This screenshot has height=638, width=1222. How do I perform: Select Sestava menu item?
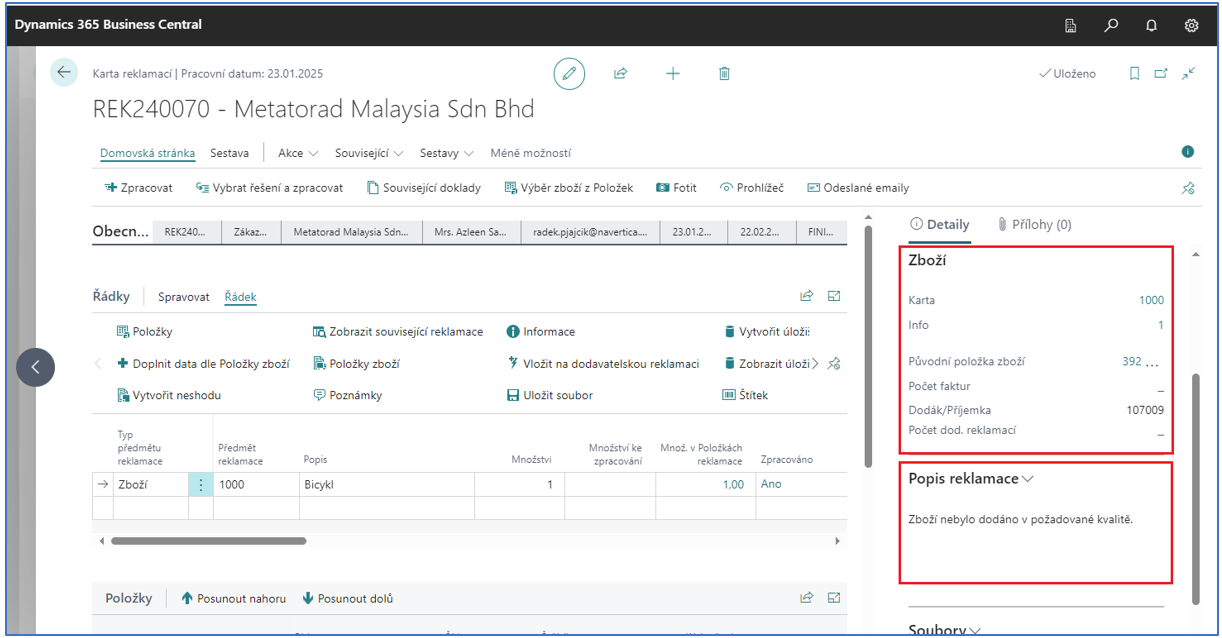click(229, 153)
